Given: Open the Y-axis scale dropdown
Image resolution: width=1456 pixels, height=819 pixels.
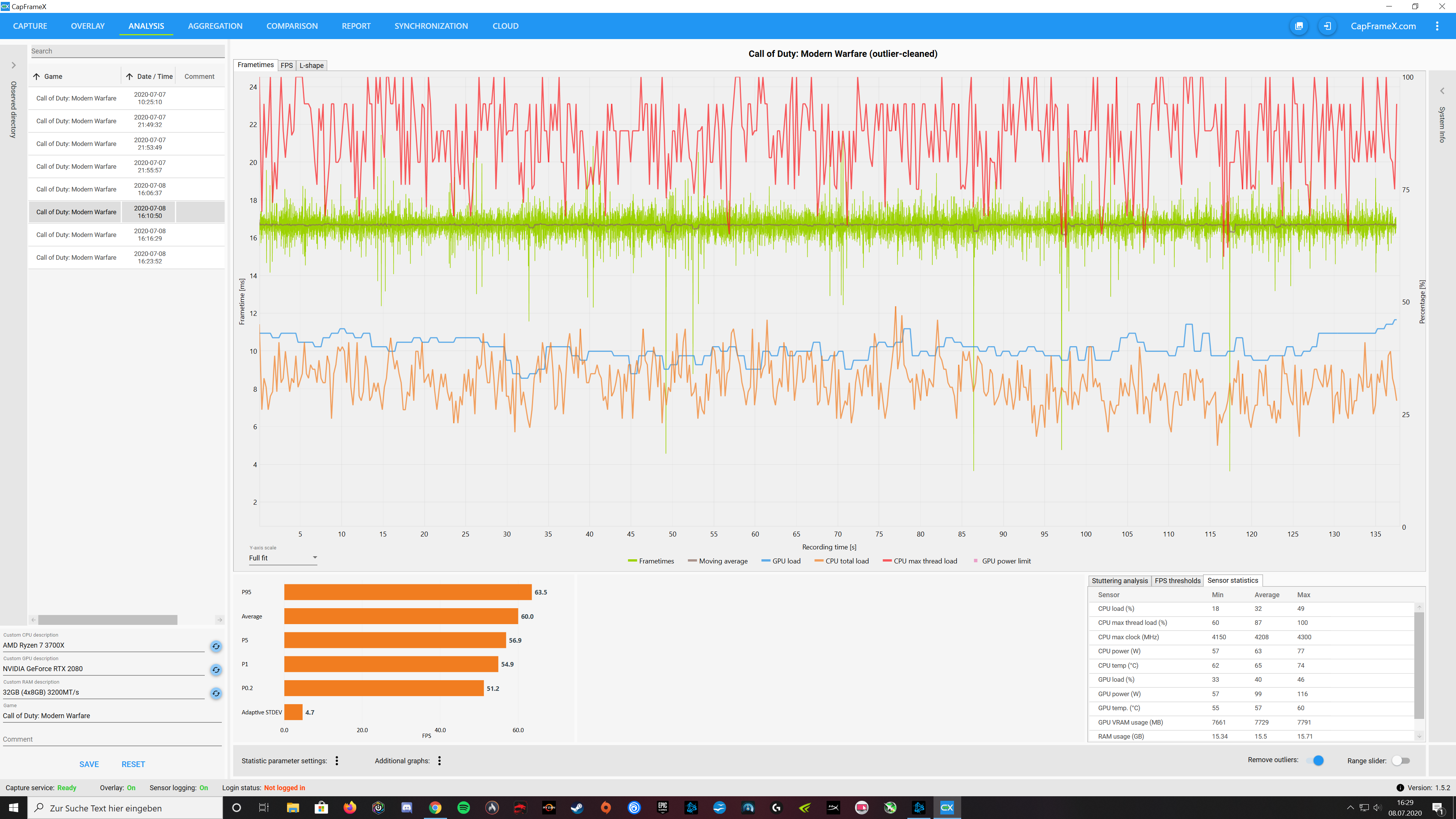Looking at the screenshot, I should coord(282,558).
